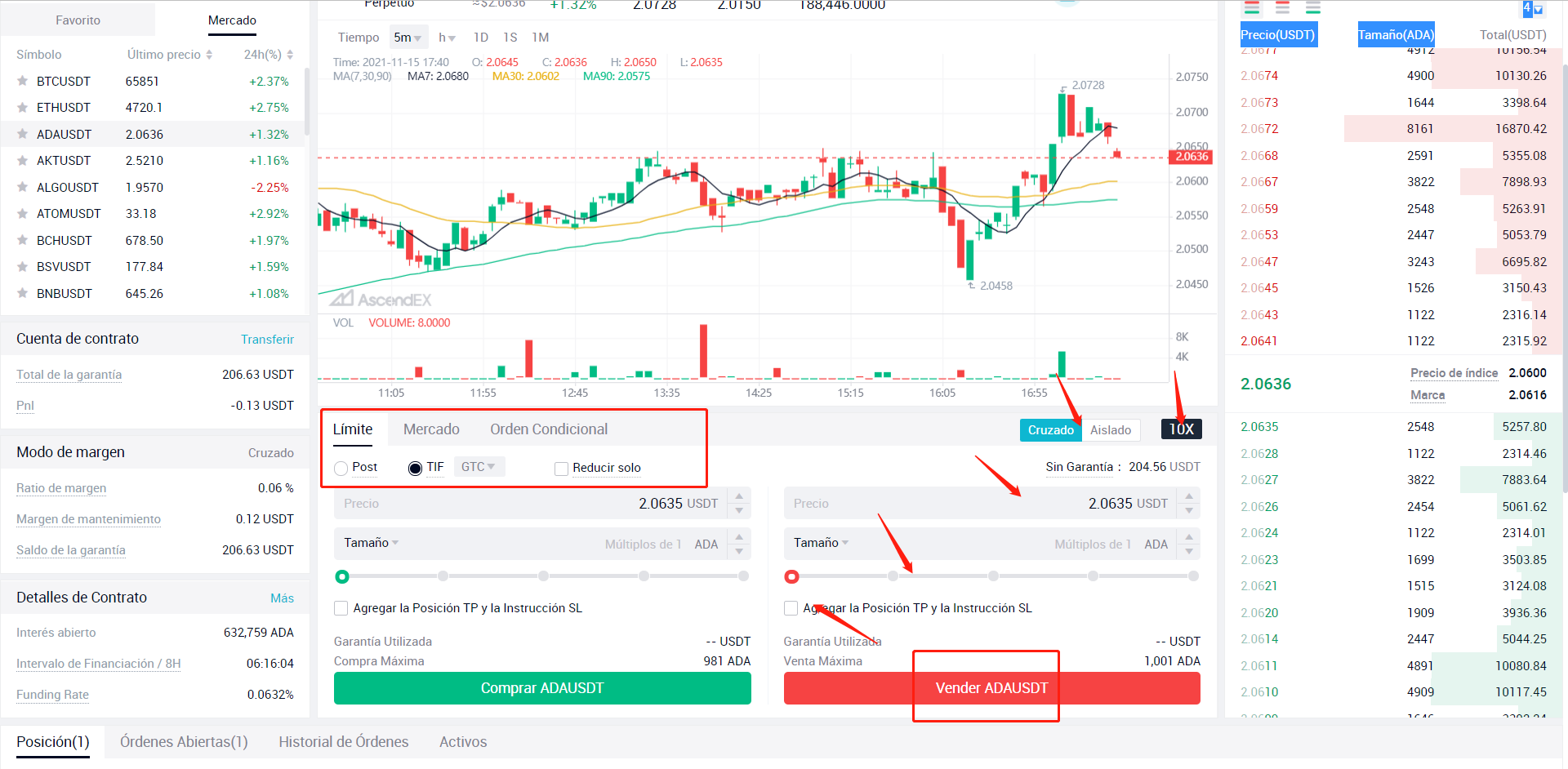Decrease sell price with down arrow
The image size is (1568, 769).
[1189, 511]
